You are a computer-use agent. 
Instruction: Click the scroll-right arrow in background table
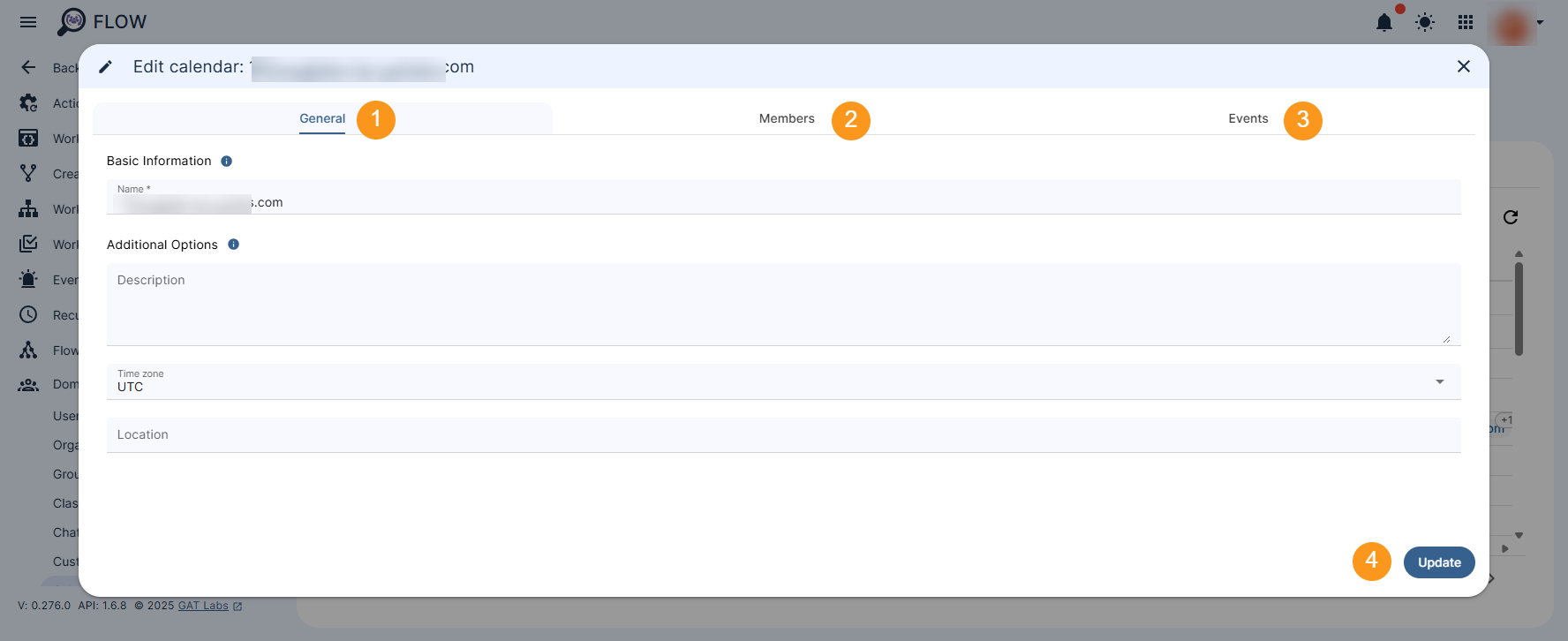[1505, 548]
